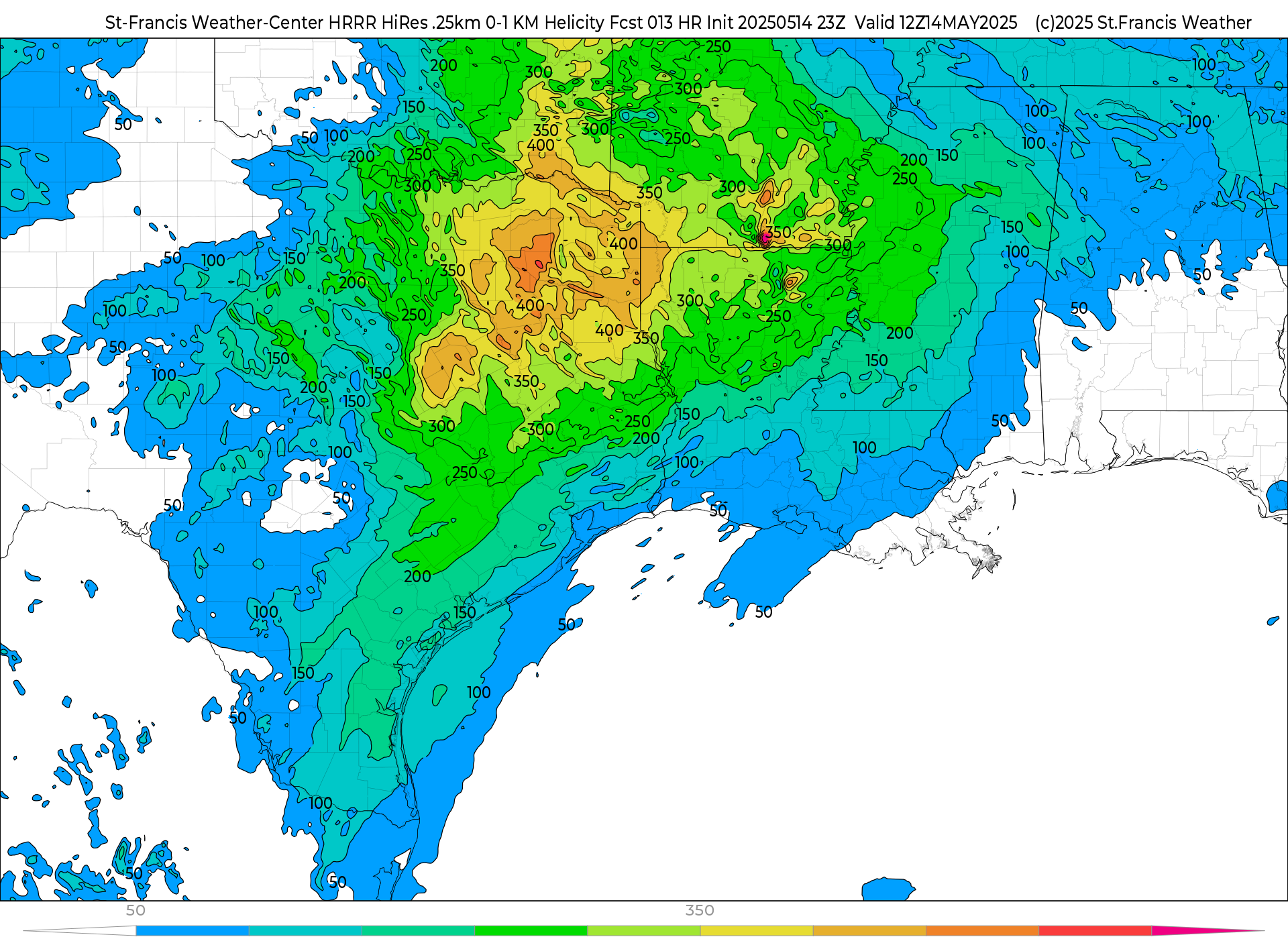Click the "Fcst 013 HR" text in the header
This screenshot has height=939, width=1288.
(655, 23)
